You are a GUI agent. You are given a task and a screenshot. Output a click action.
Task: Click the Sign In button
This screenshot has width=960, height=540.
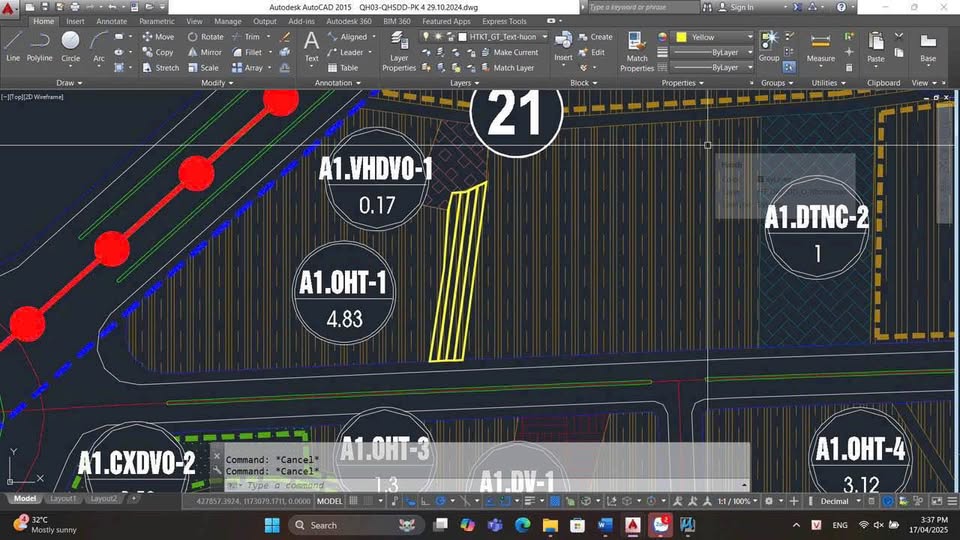741,7
